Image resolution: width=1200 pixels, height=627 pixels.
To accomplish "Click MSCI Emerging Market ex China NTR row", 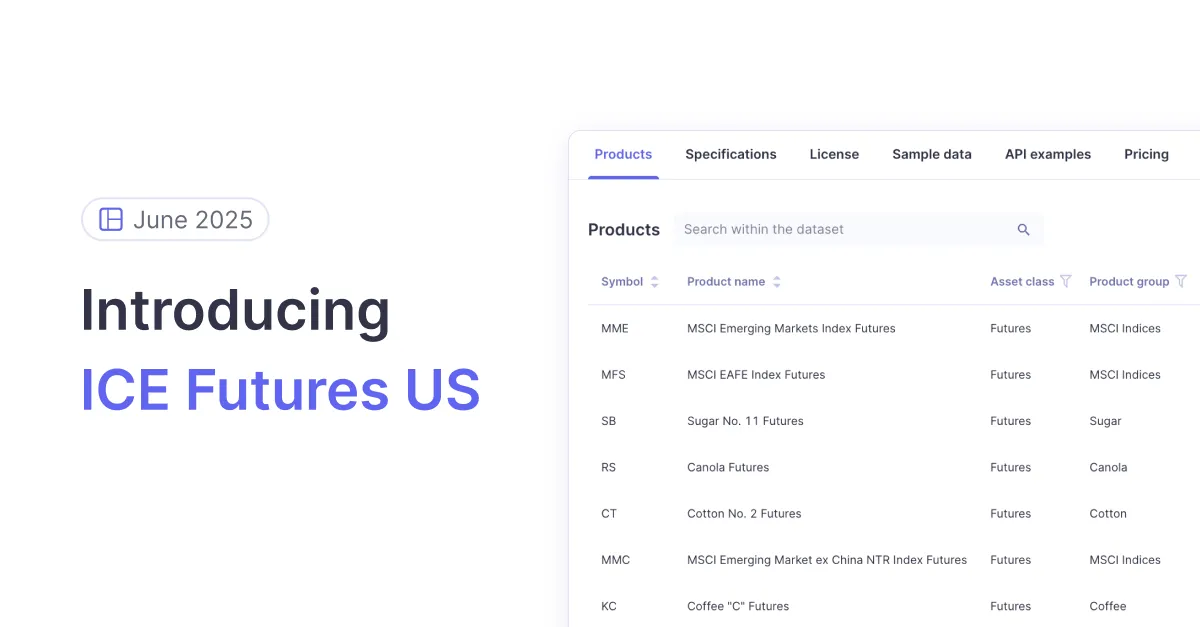I will [827, 560].
